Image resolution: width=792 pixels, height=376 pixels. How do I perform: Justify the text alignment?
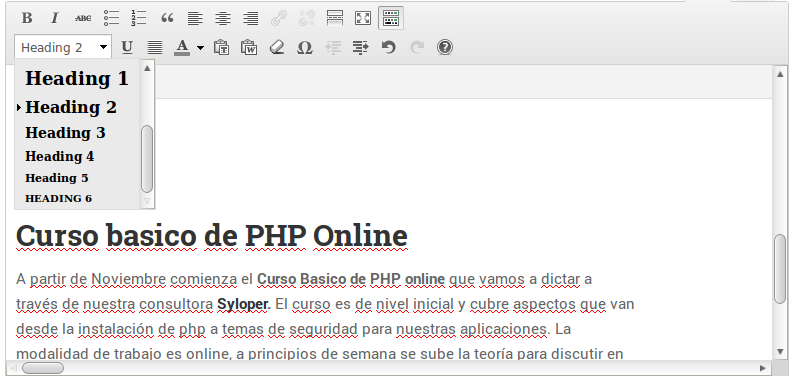155,48
